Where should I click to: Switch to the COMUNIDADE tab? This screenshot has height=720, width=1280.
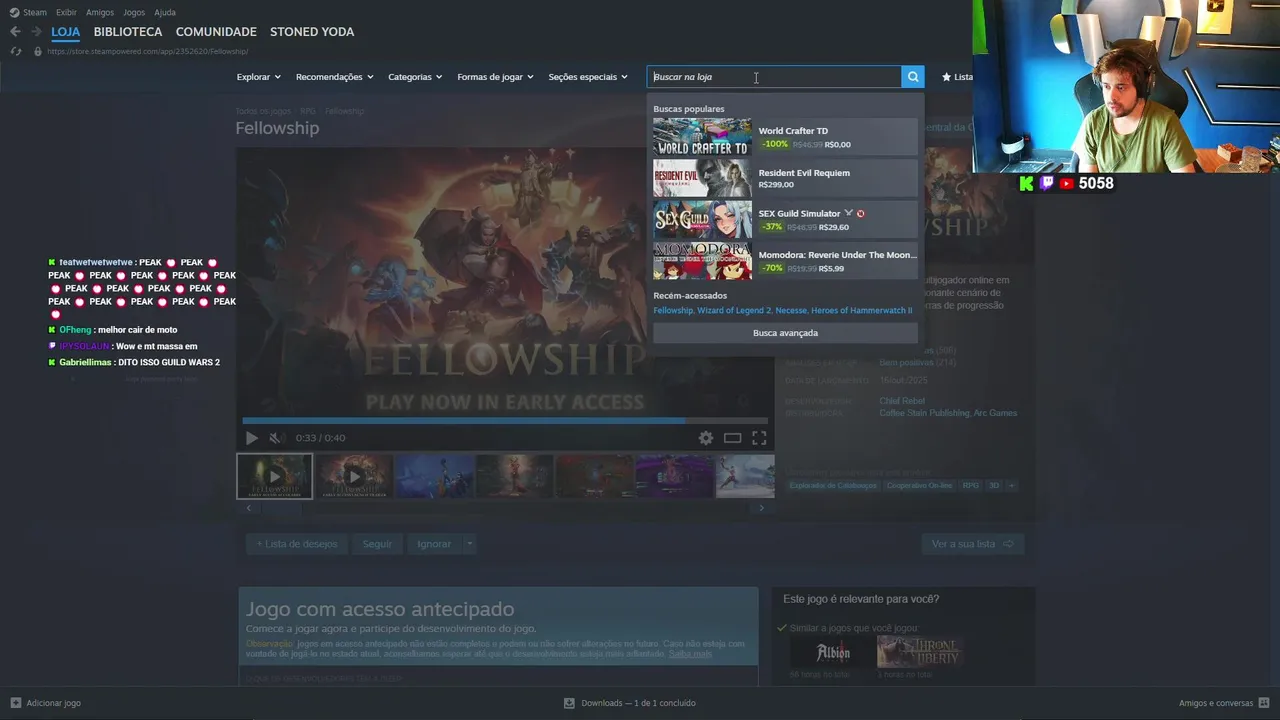coord(216,32)
